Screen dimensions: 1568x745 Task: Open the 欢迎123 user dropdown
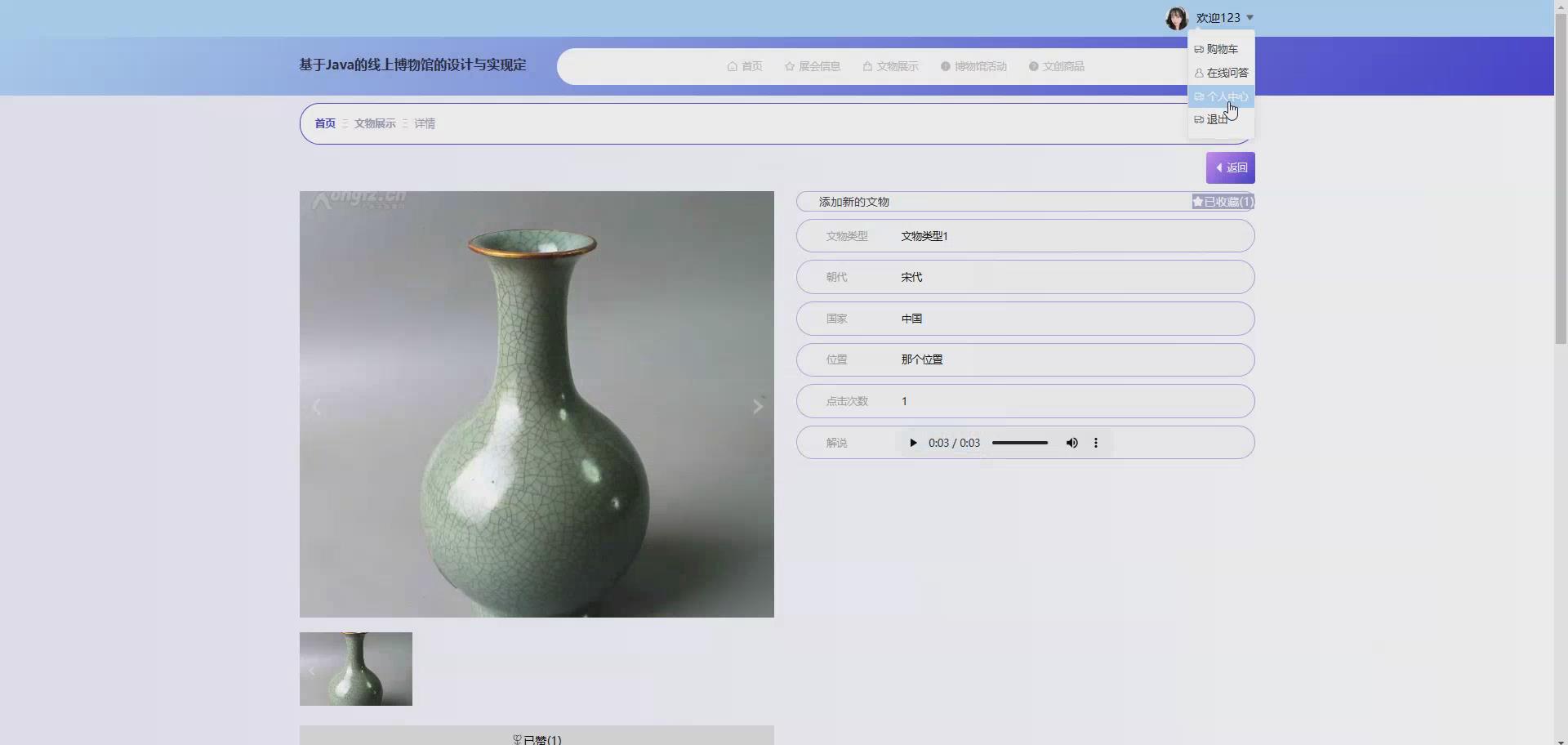click(1221, 17)
